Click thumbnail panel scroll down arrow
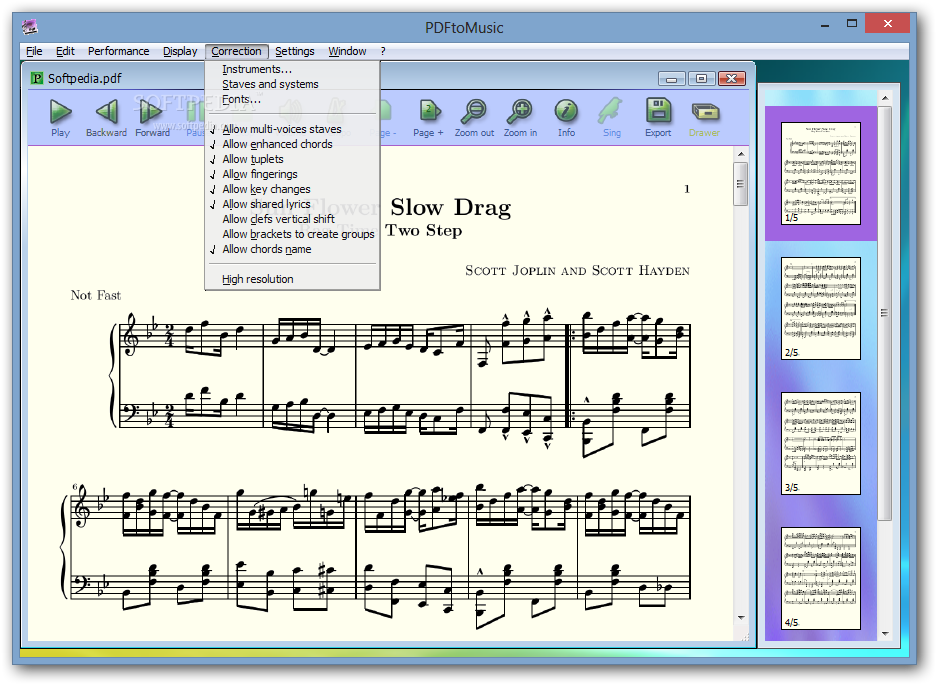Image resolution: width=937 pixels, height=685 pixels. click(x=885, y=634)
